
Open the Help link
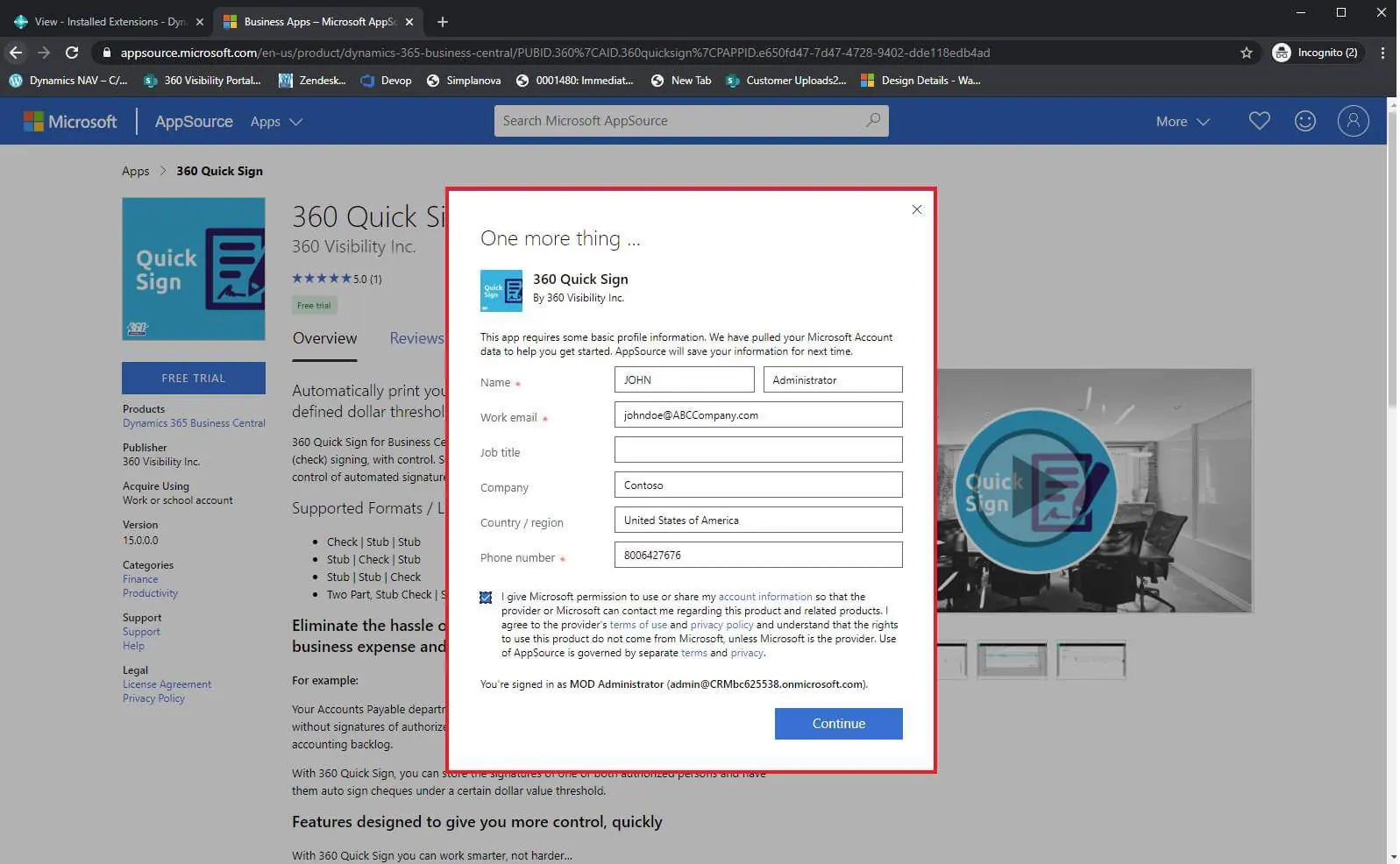tap(133, 646)
